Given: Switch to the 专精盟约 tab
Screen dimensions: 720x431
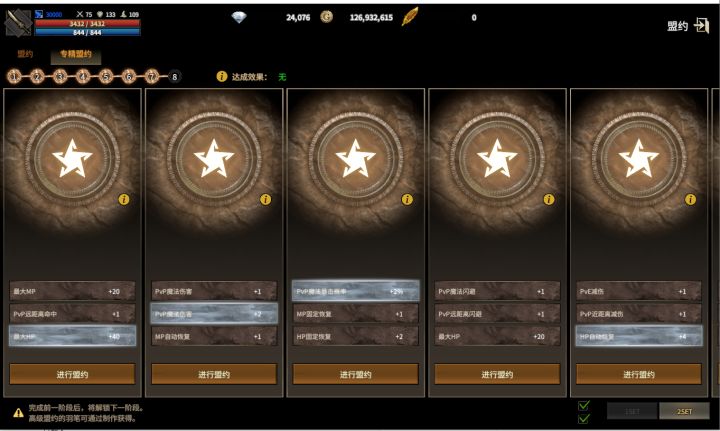Looking at the screenshot, I should (x=76, y=55).
